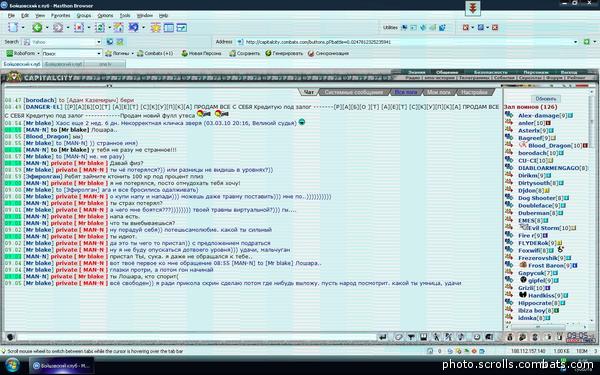The height and width of the screenshot is (375, 600).
Task: Open the File menu
Action: 11,15
